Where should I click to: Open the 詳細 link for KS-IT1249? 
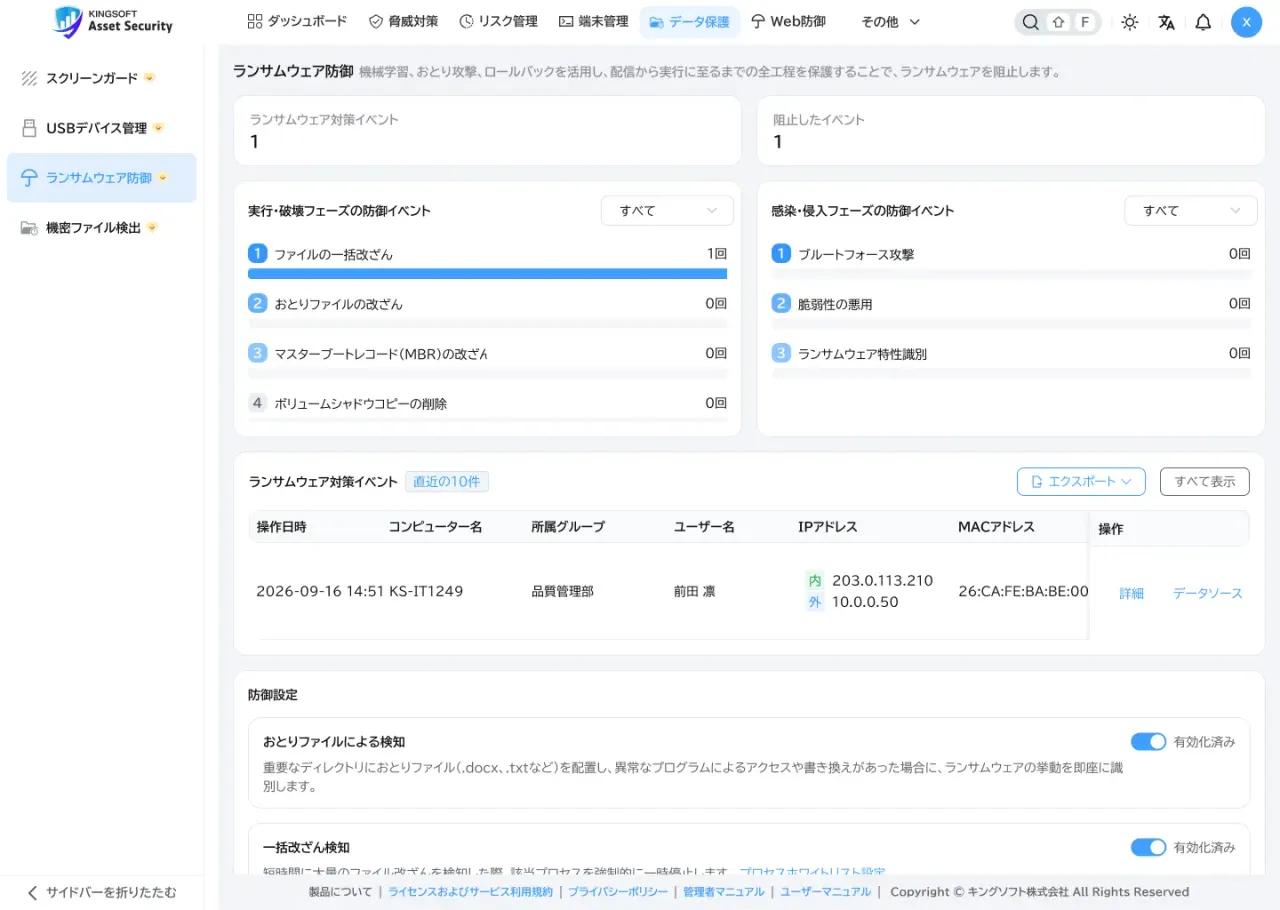(1131, 593)
